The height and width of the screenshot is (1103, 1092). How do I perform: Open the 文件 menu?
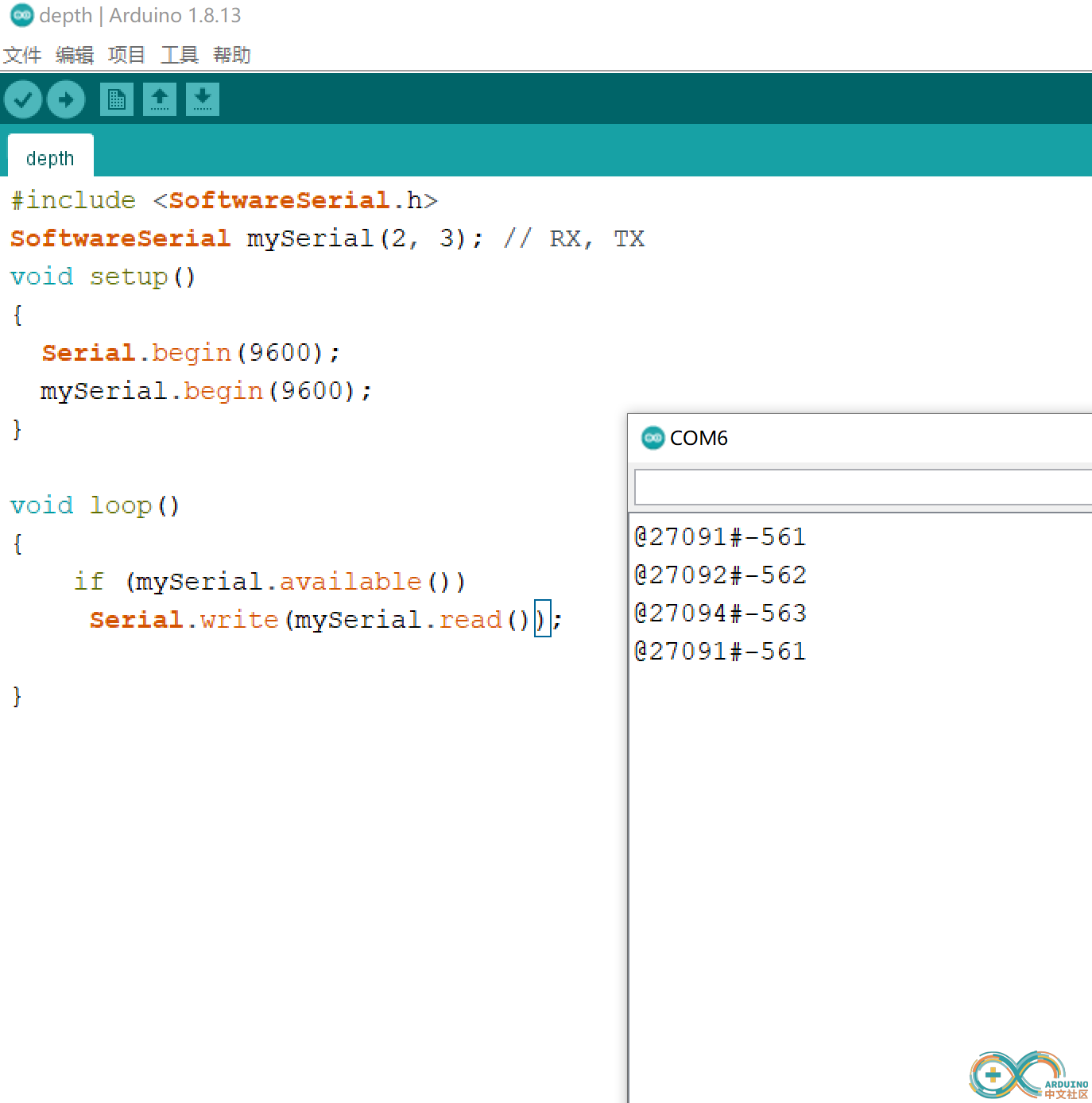pyautogui.click(x=22, y=55)
